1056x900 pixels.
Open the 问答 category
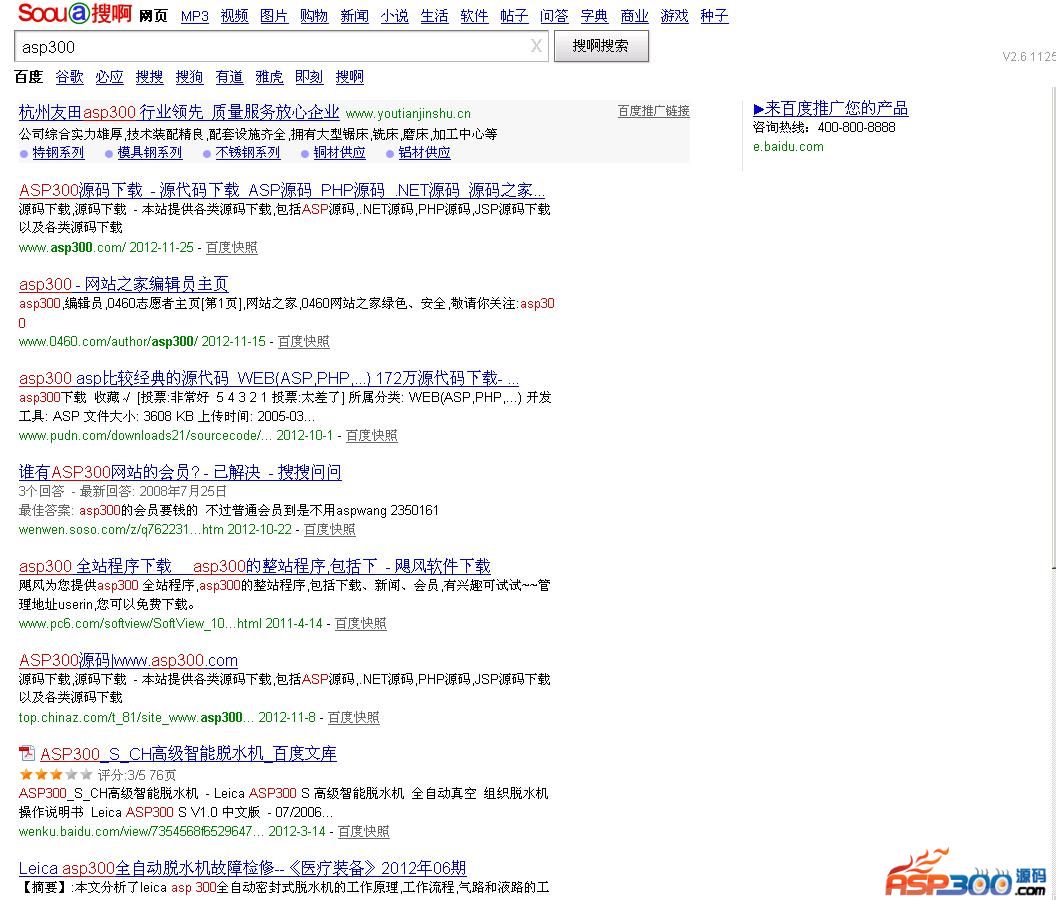554,16
